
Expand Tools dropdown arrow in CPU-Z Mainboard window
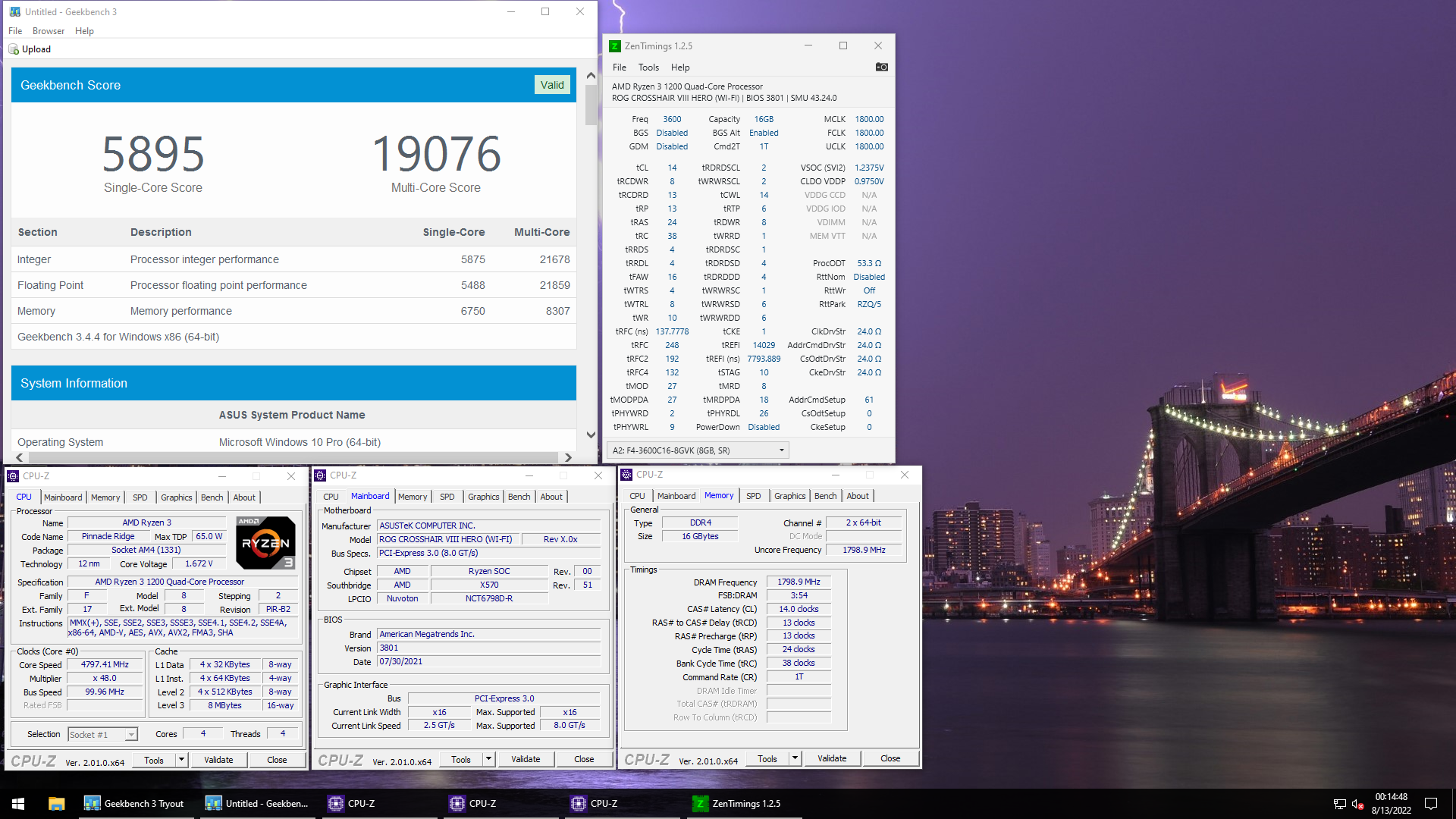pyautogui.click(x=488, y=759)
